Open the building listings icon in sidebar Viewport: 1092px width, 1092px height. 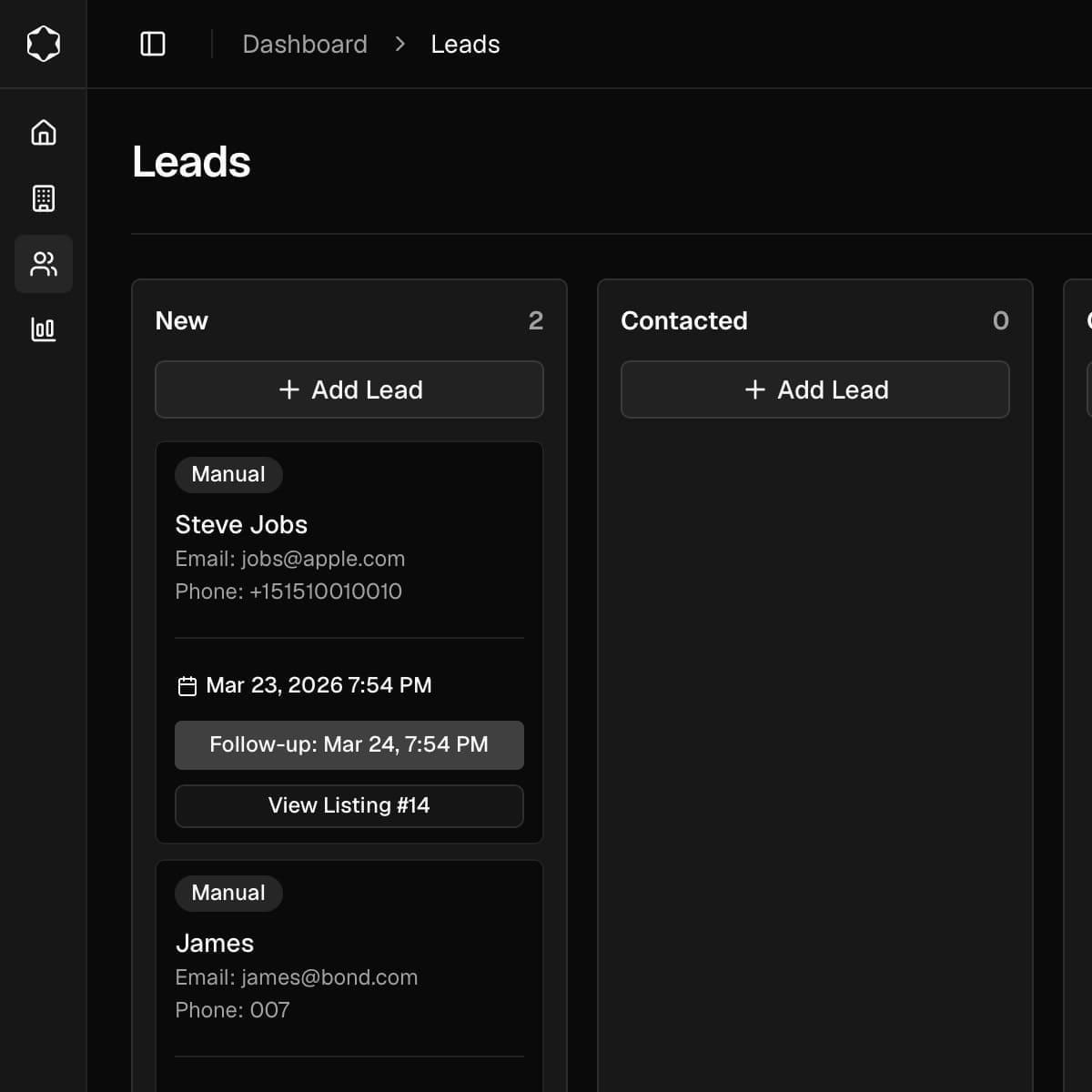coord(43,198)
